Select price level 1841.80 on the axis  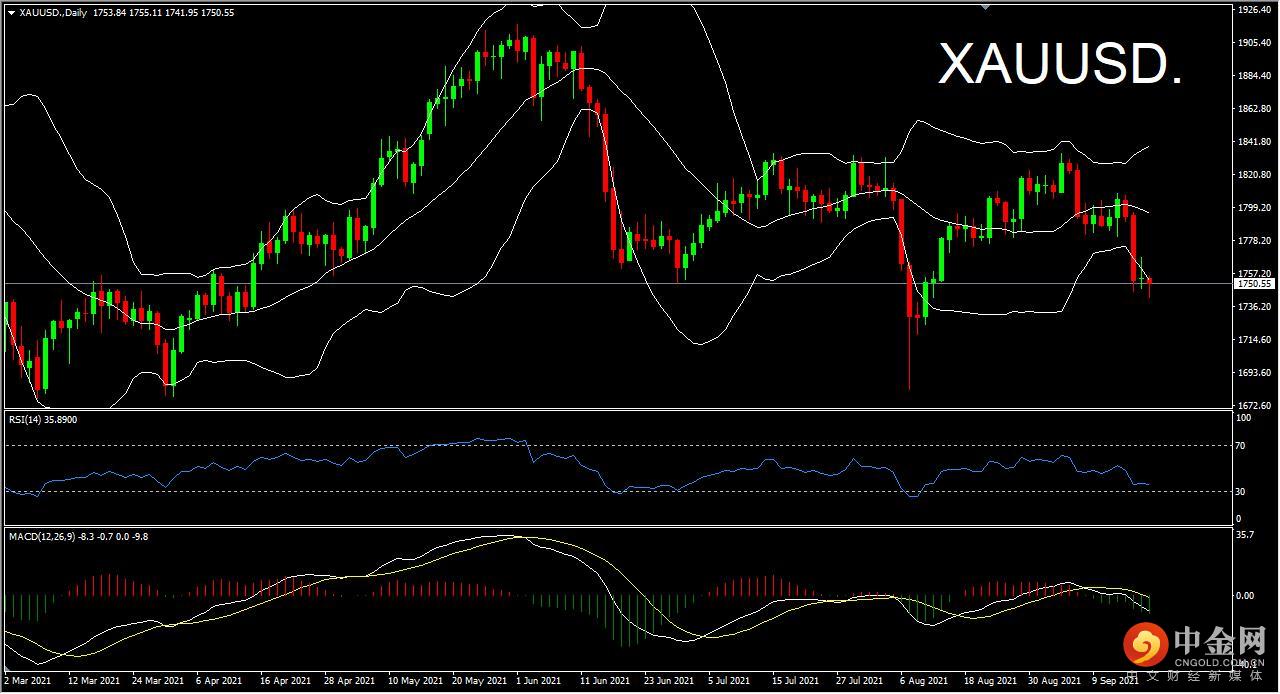click(x=1253, y=142)
